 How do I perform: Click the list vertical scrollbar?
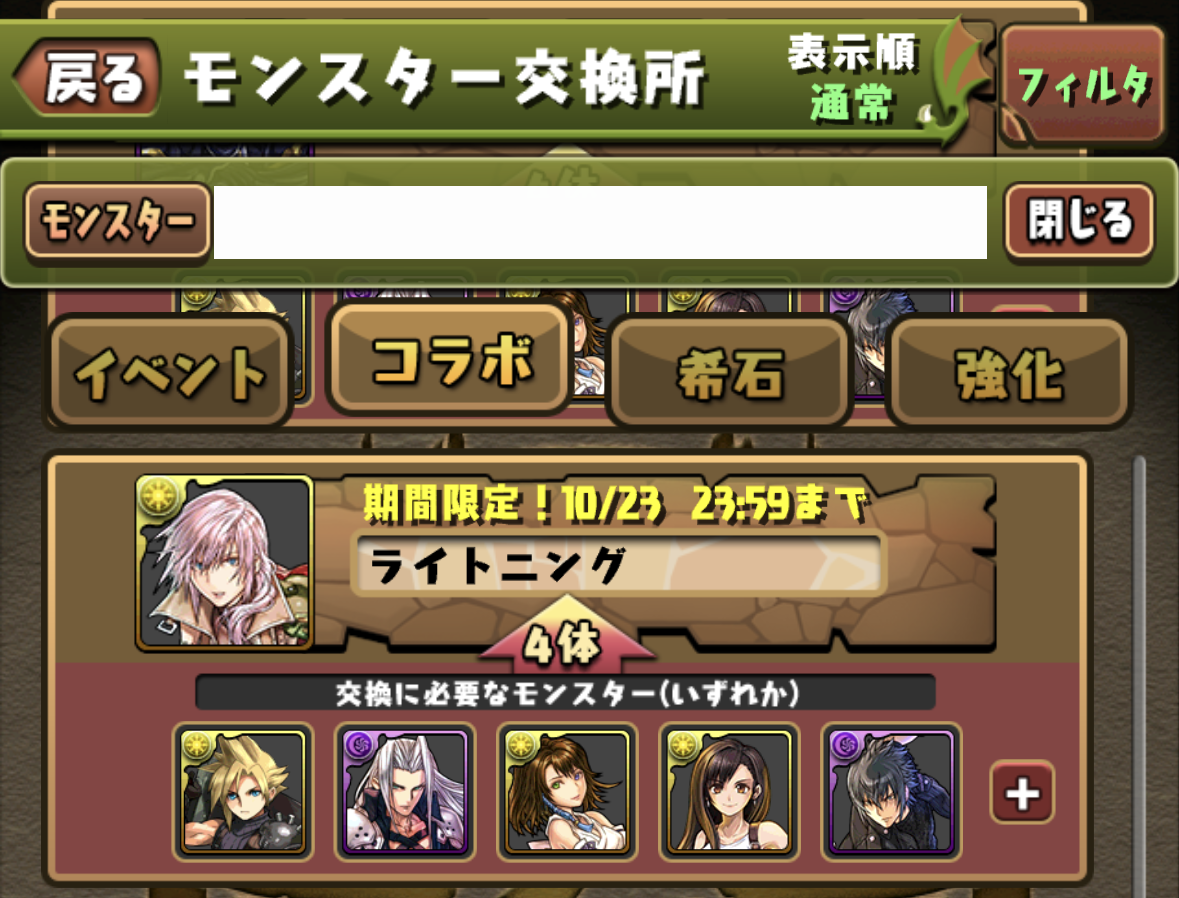click(x=1140, y=675)
